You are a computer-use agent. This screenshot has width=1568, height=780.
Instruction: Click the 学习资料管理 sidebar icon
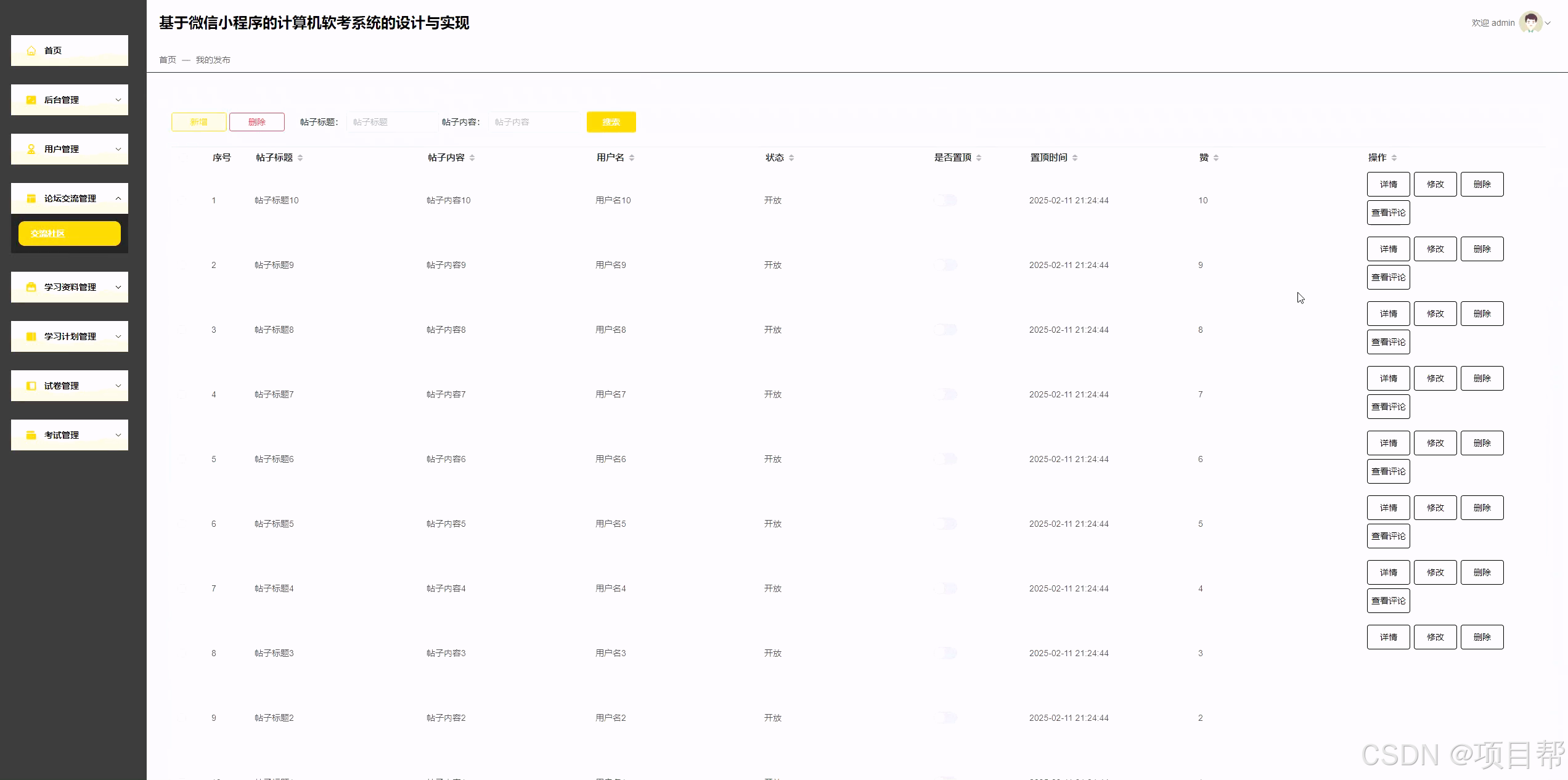click(x=31, y=287)
